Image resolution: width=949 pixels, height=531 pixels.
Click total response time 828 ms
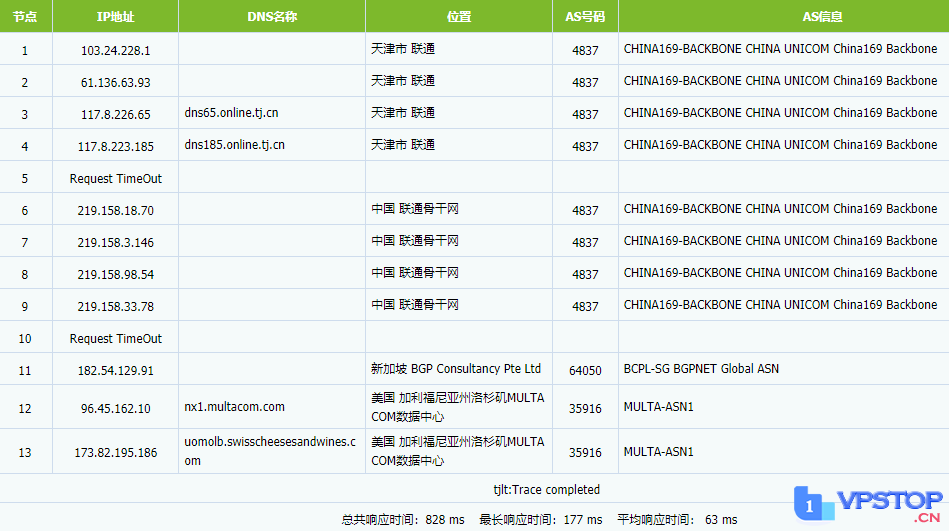[403, 519]
